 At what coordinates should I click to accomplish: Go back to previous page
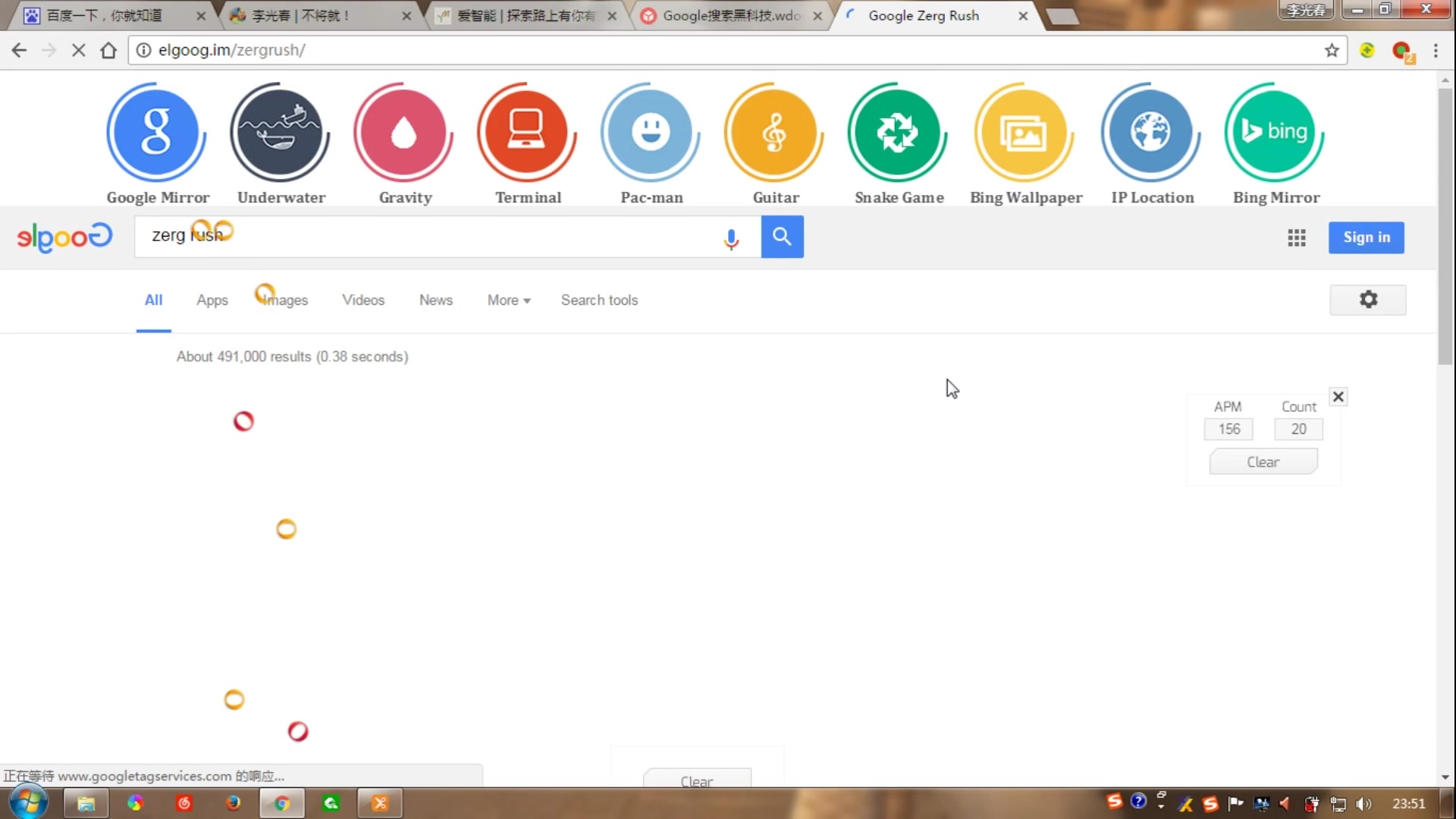pyautogui.click(x=19, y=50)
